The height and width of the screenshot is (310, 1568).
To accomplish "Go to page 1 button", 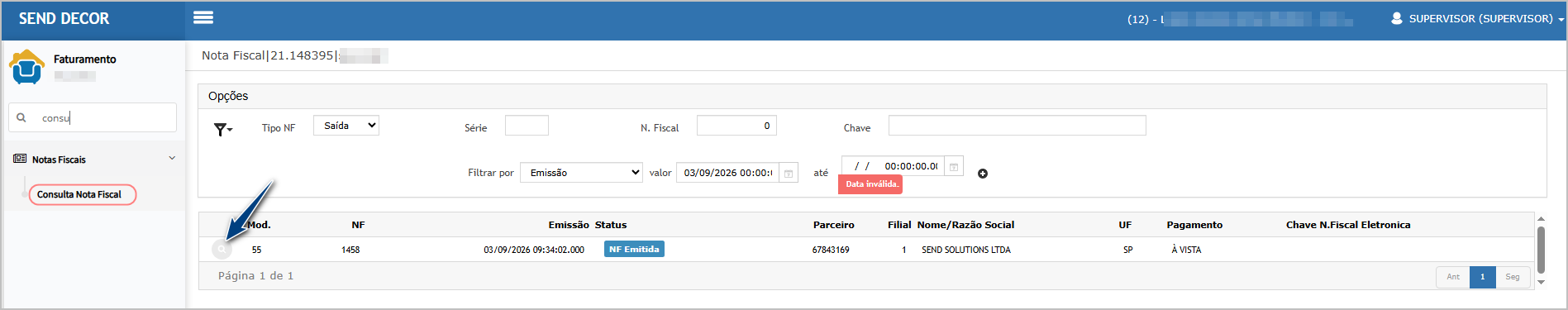I will [x=1483, y=277].
